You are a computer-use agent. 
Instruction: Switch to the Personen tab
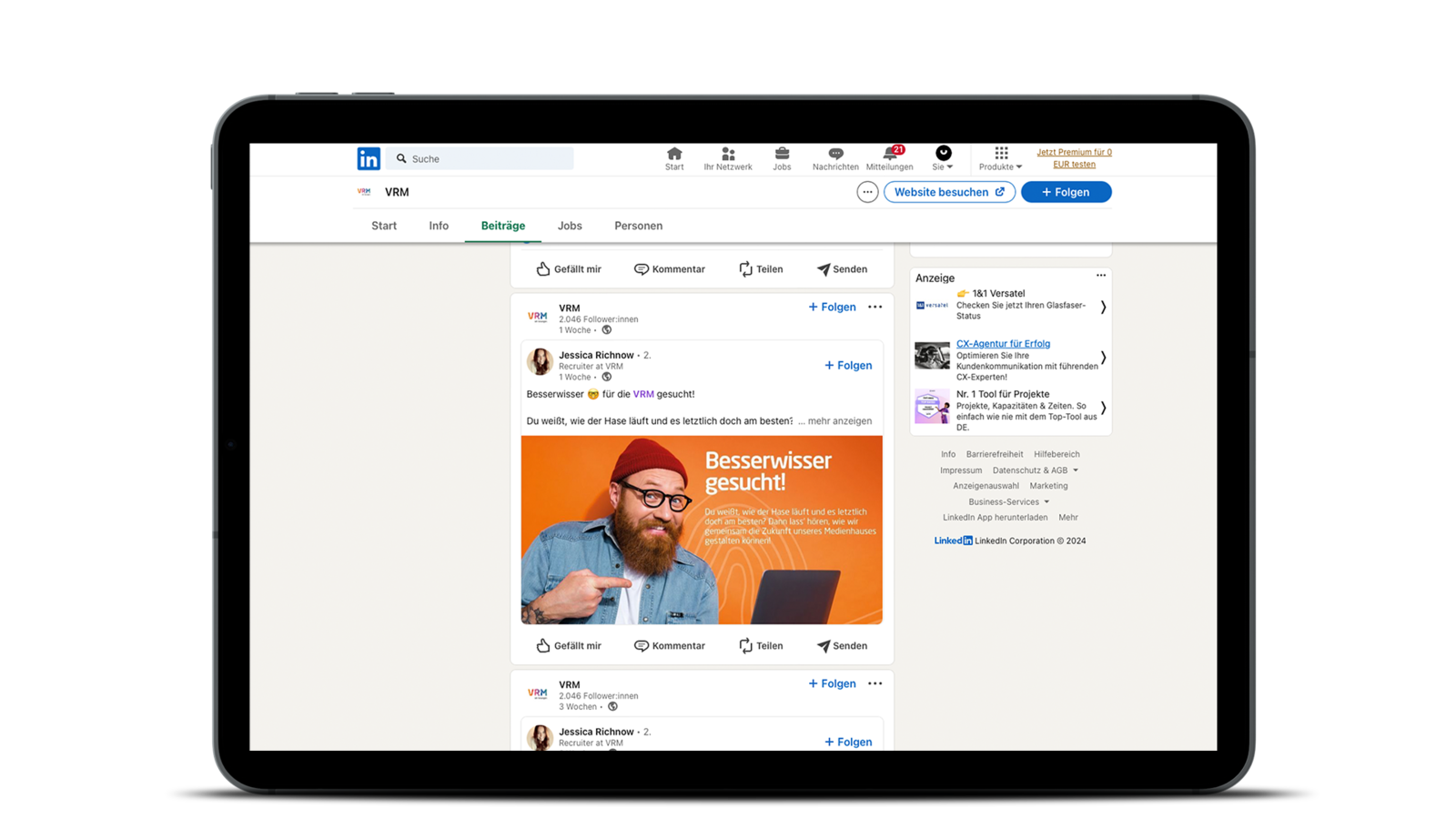pos(638,226)
